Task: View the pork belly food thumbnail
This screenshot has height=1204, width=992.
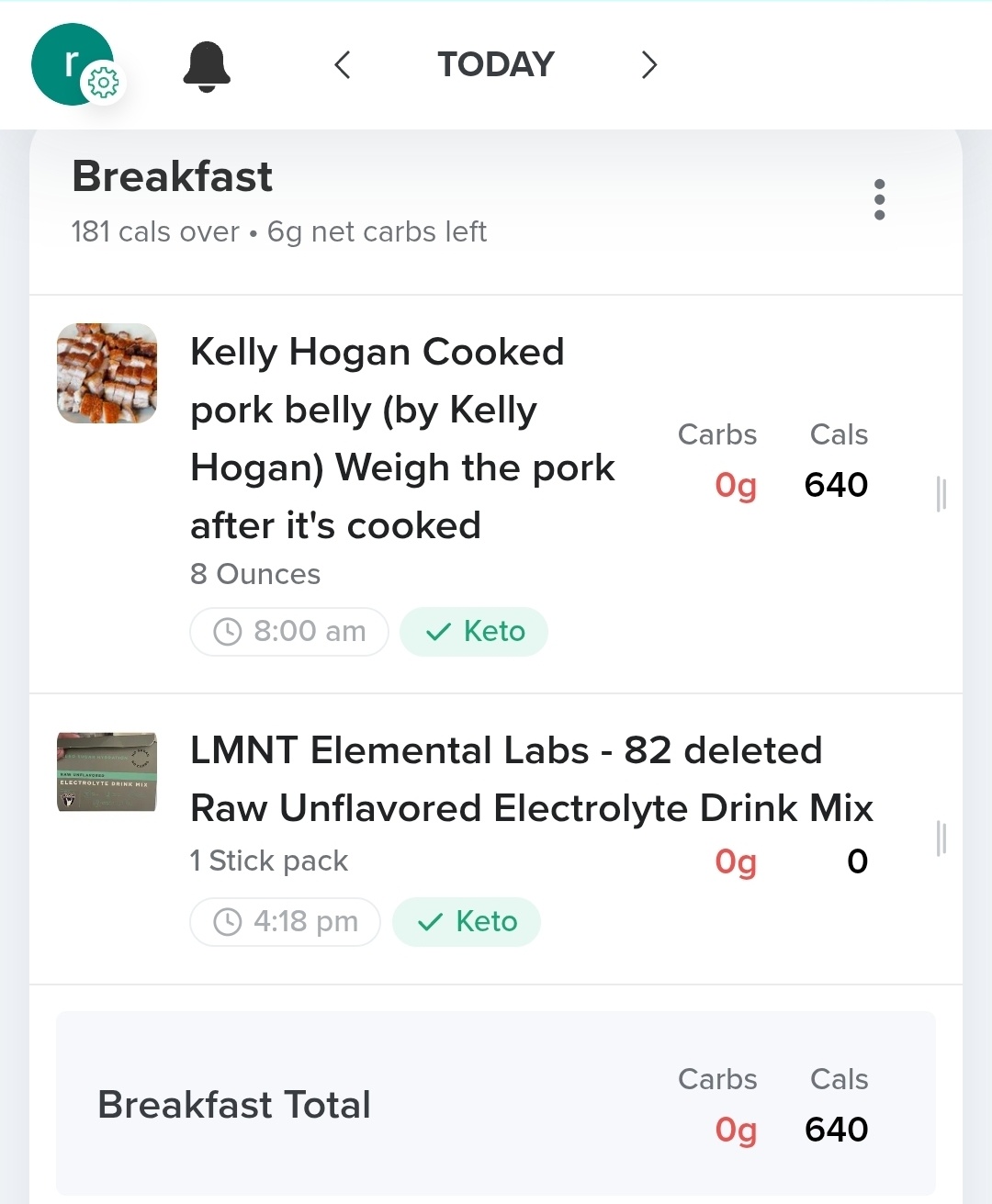Action: (x=107, y=373)
